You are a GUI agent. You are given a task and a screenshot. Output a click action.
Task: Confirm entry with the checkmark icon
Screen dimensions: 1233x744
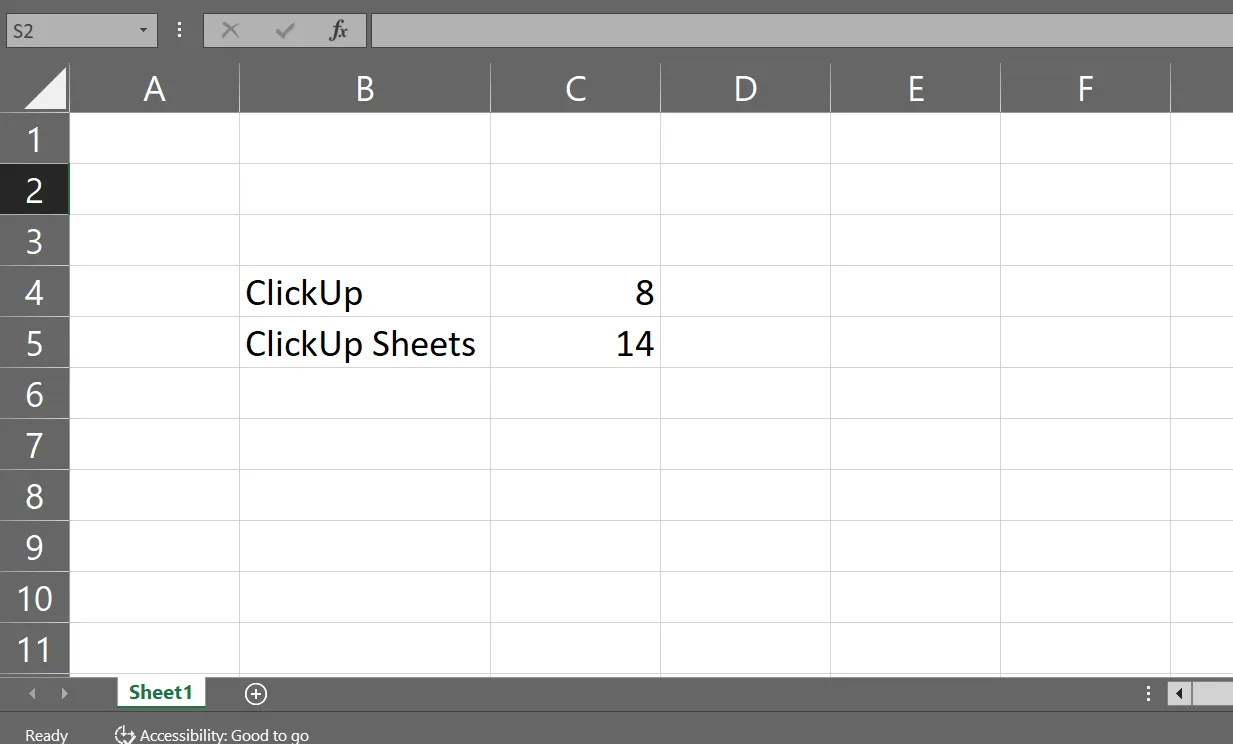tap(285, 30)
